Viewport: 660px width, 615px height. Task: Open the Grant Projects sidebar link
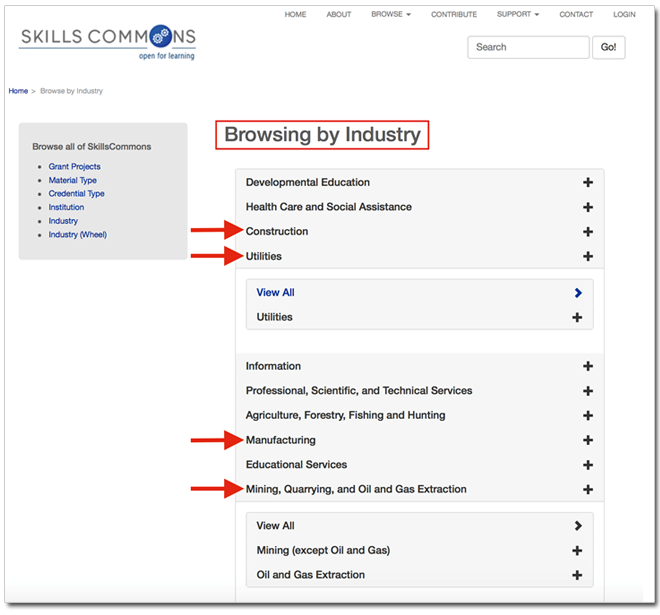click(x=75, y=167)
